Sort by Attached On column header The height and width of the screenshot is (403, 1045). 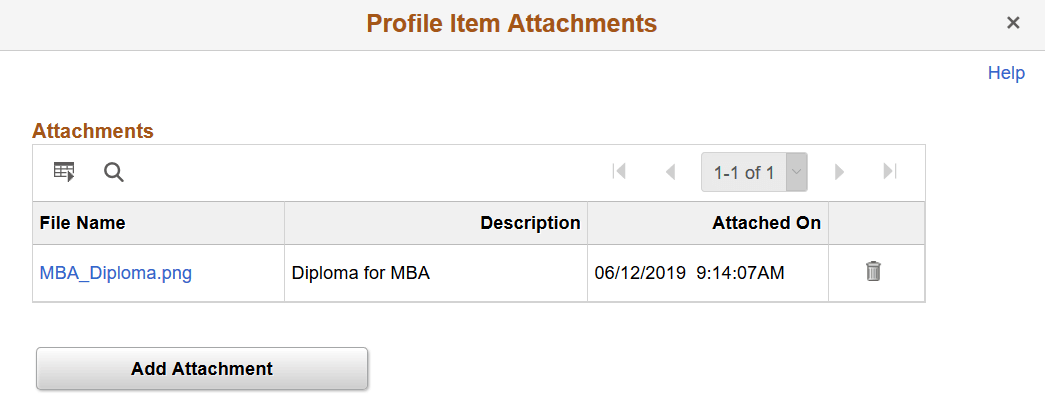pyautogui.click(x=766, y=223)
